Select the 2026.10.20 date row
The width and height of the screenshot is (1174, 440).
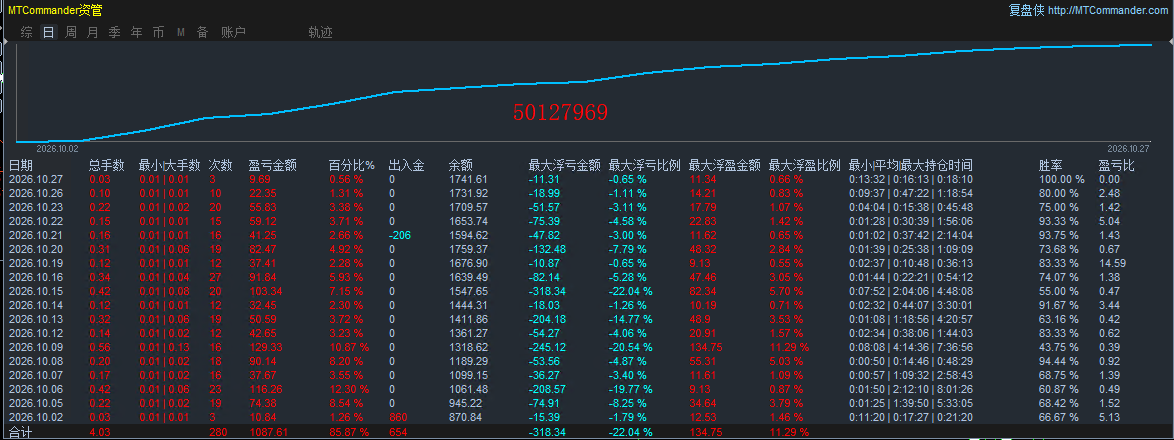tap(587, 249)
